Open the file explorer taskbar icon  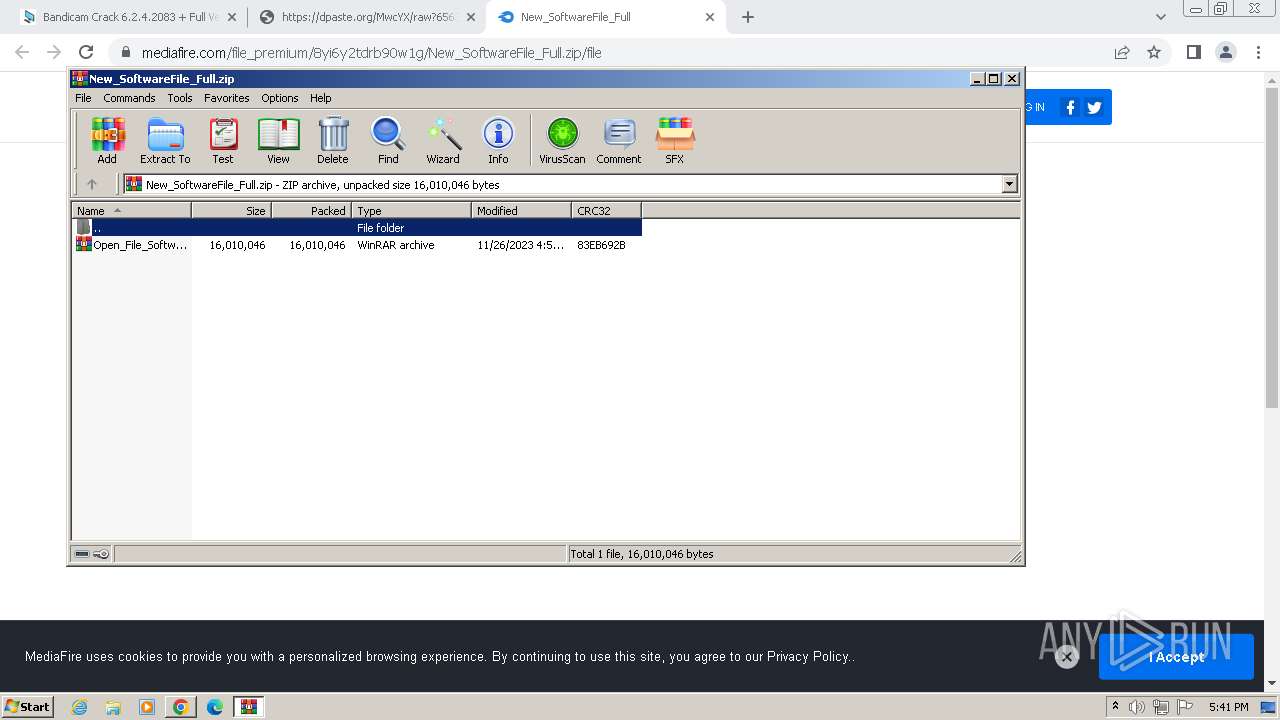pyautogui.click(x=113, y=707)
